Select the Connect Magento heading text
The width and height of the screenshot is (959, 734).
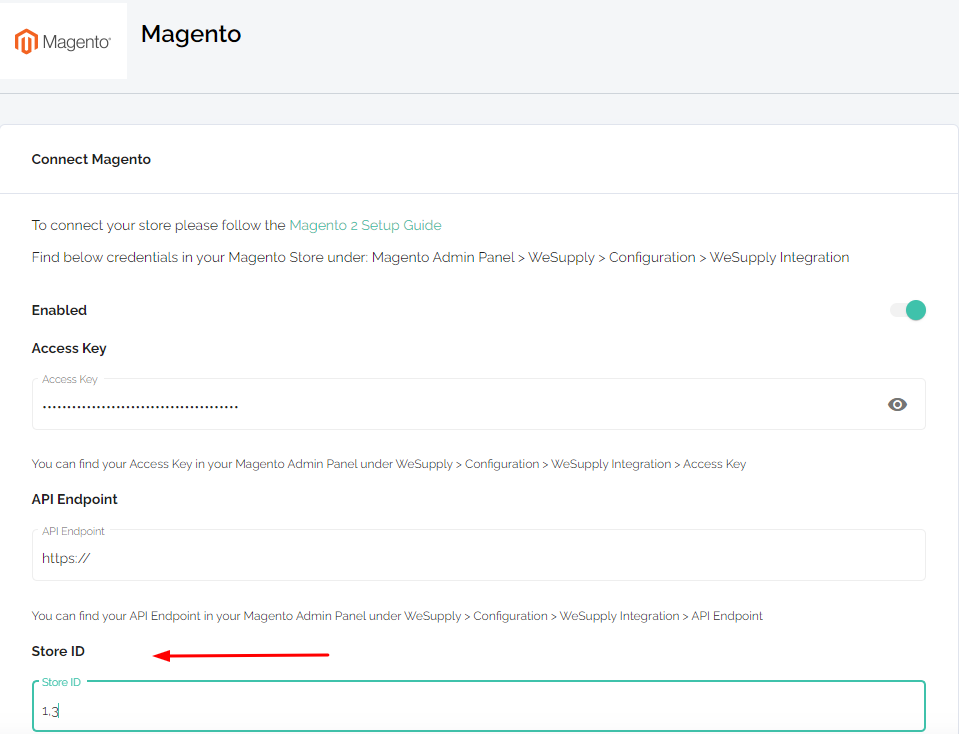91,159
